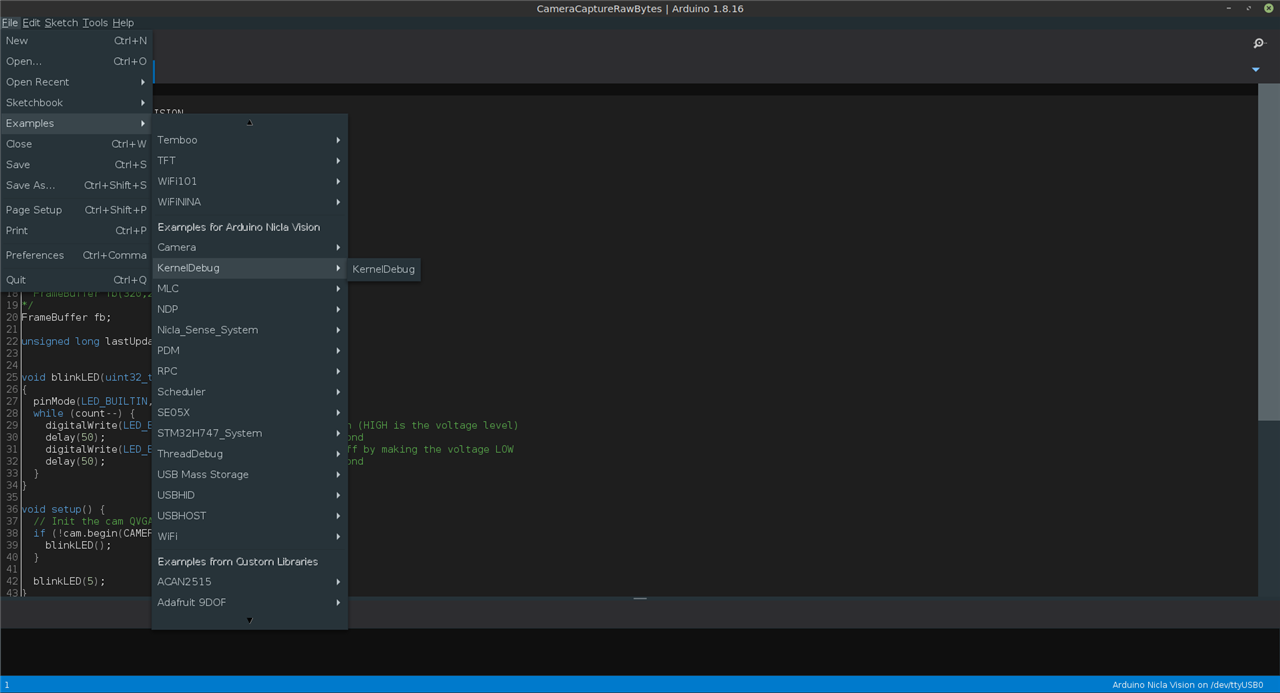Screen dimensions: 1280x693
Task: Click the code line 'FrameBuffer fb;'
Action: [x=66, y=317]
